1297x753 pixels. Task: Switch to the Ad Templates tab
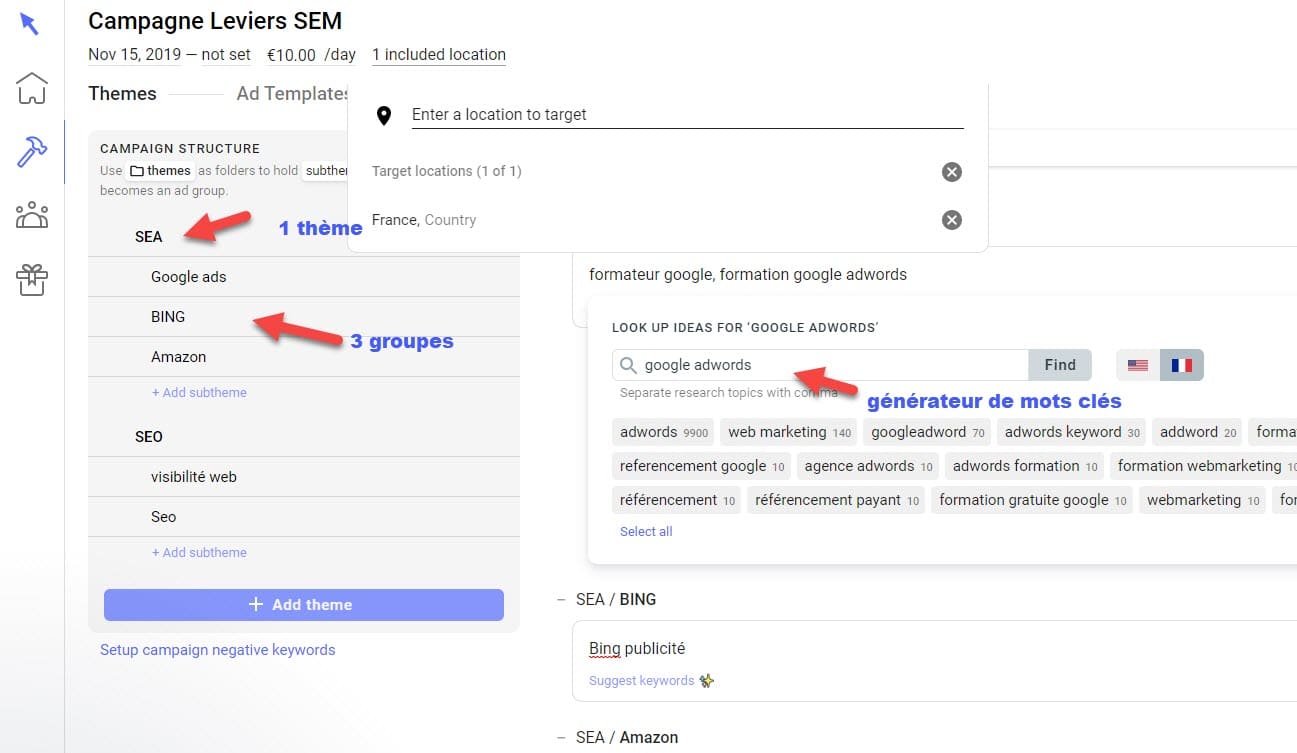292,94
